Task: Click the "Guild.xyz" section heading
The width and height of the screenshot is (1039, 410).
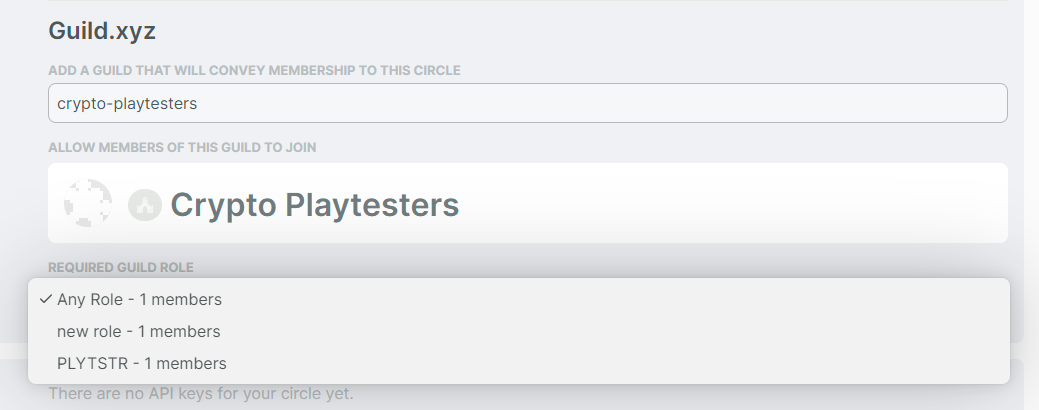Action: point(102,30)
